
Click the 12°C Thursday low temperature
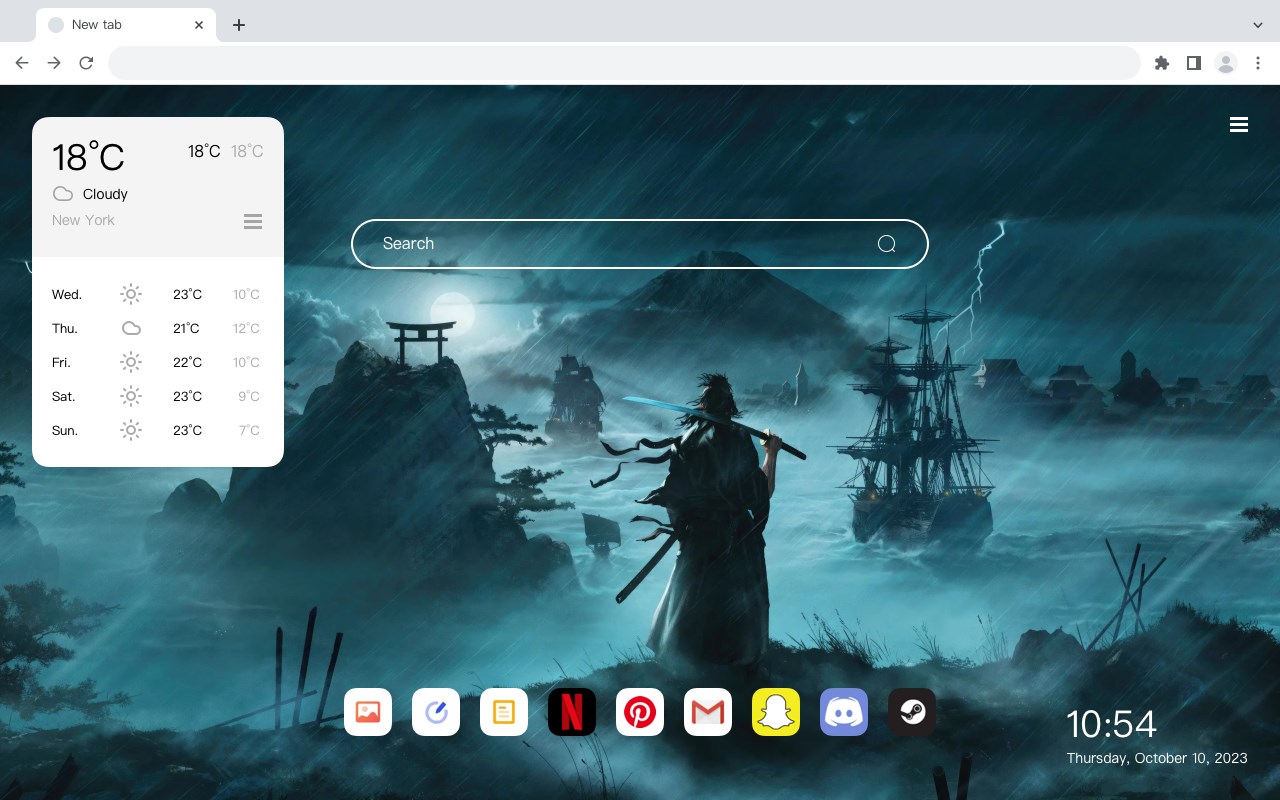[x=246, y=329]
